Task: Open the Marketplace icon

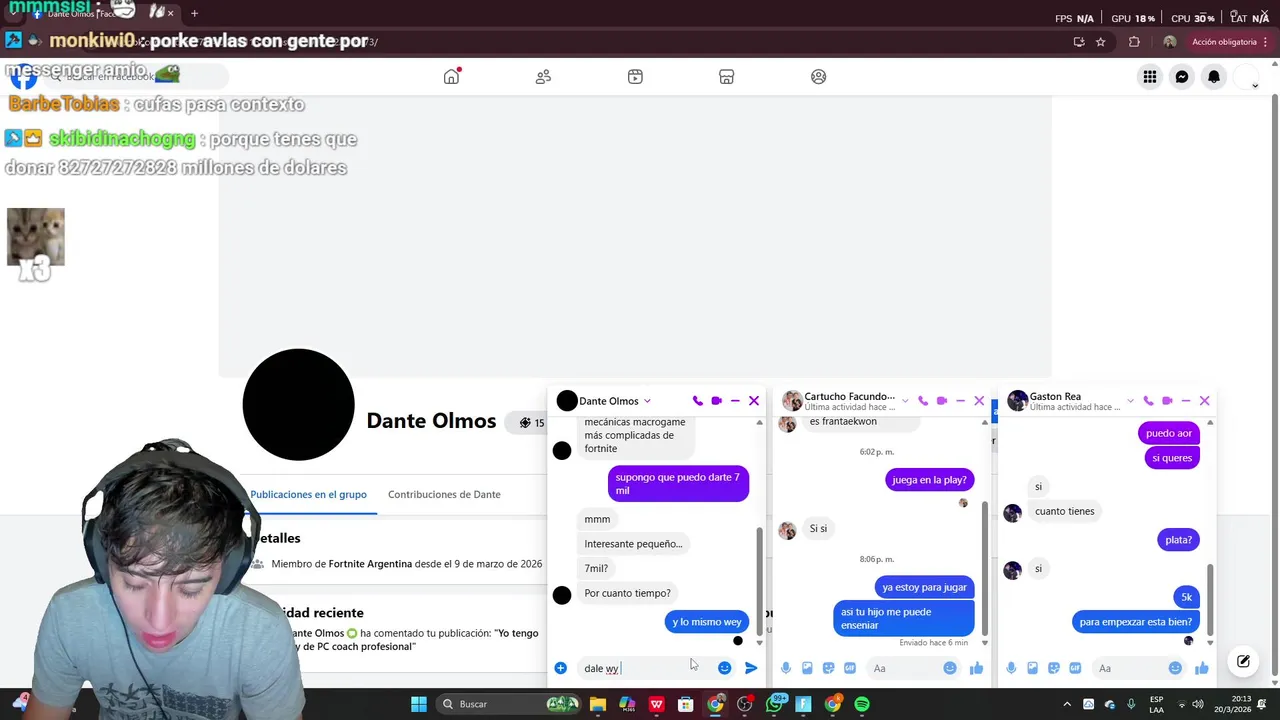Action: click(727, 77)
